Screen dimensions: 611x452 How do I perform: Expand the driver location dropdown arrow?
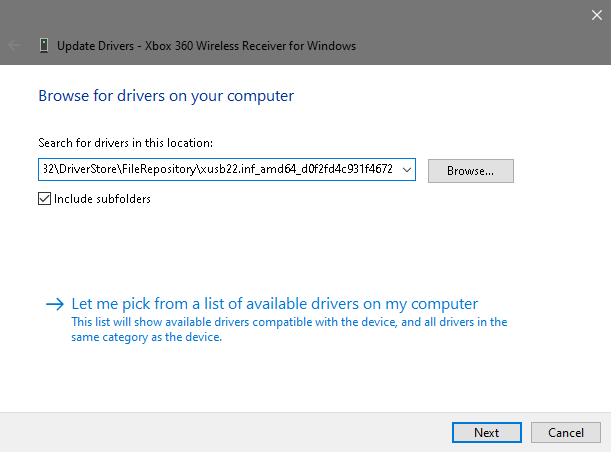[x=407, y=170]
